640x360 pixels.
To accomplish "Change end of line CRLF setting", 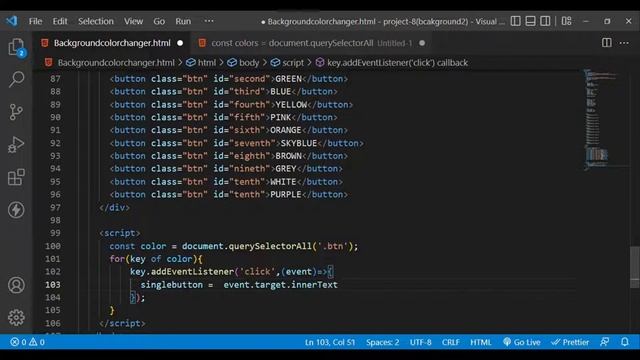I will click(x=451, y=342).
